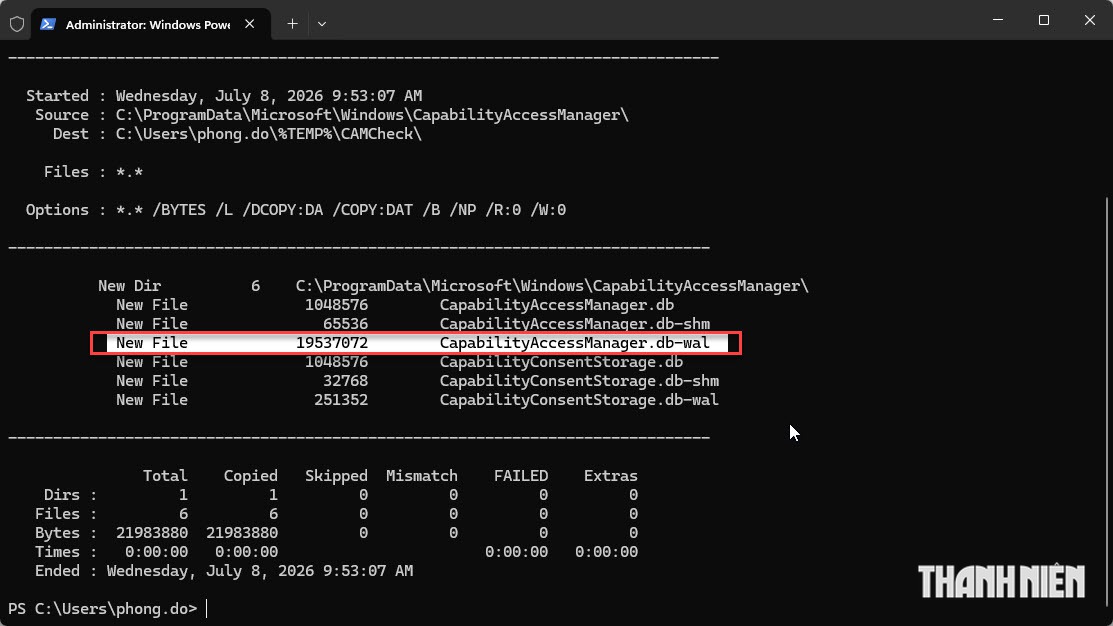This screenshot has width=1113, height=626.
Task: Select CapabilityAccessManager.db-shm file name
Action: (x=574, y=324)
